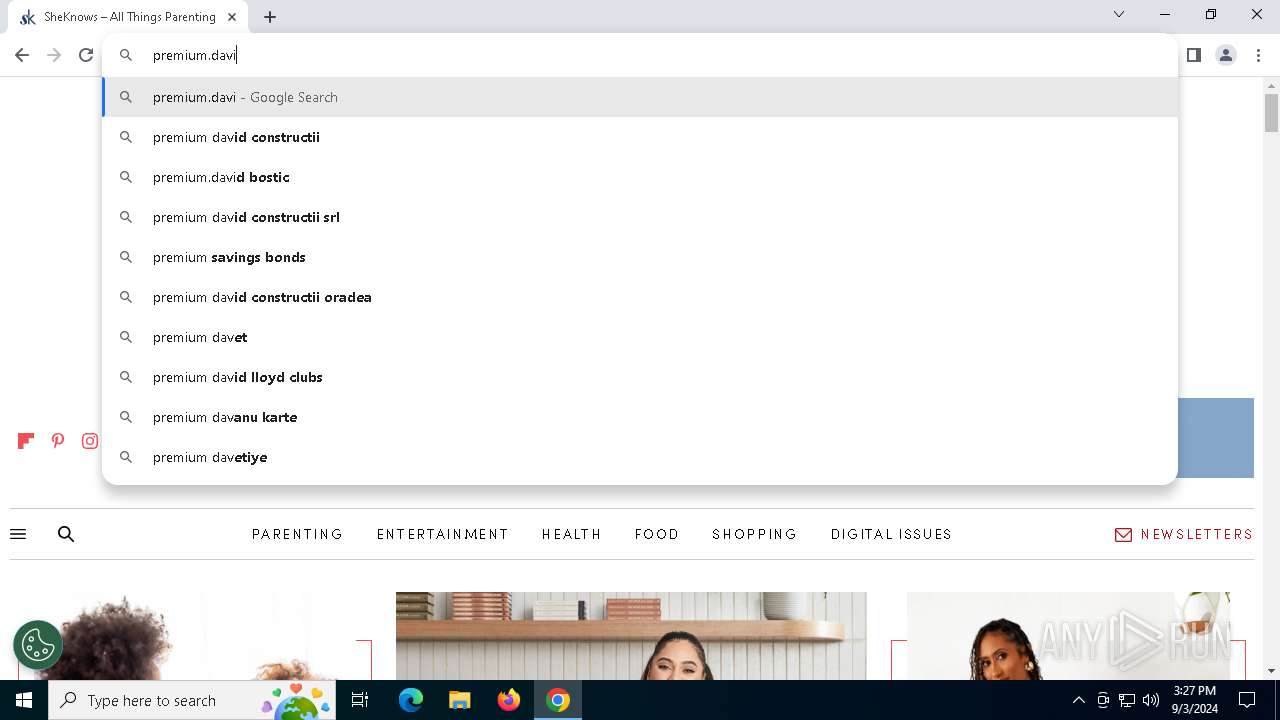Viewport: 1280px width, 720px height.
Task: Open the Windows Start menu
Action: (24, 700)
